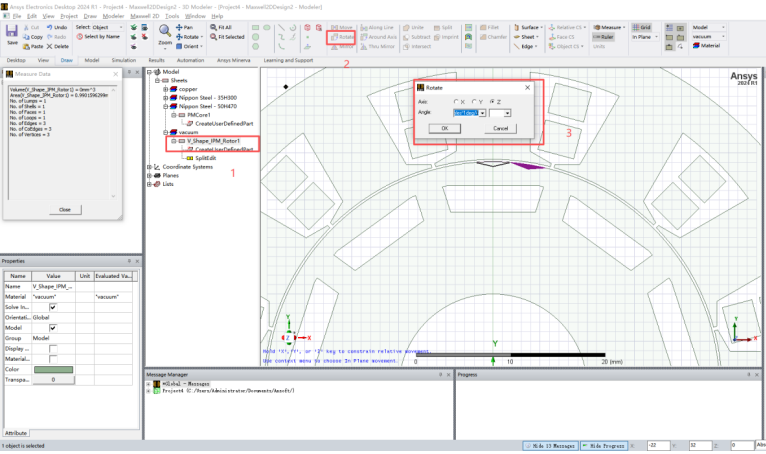
Task: Select V_Shape_IPM_Rotor1 in model tree
Action: [x=213, y=141]
